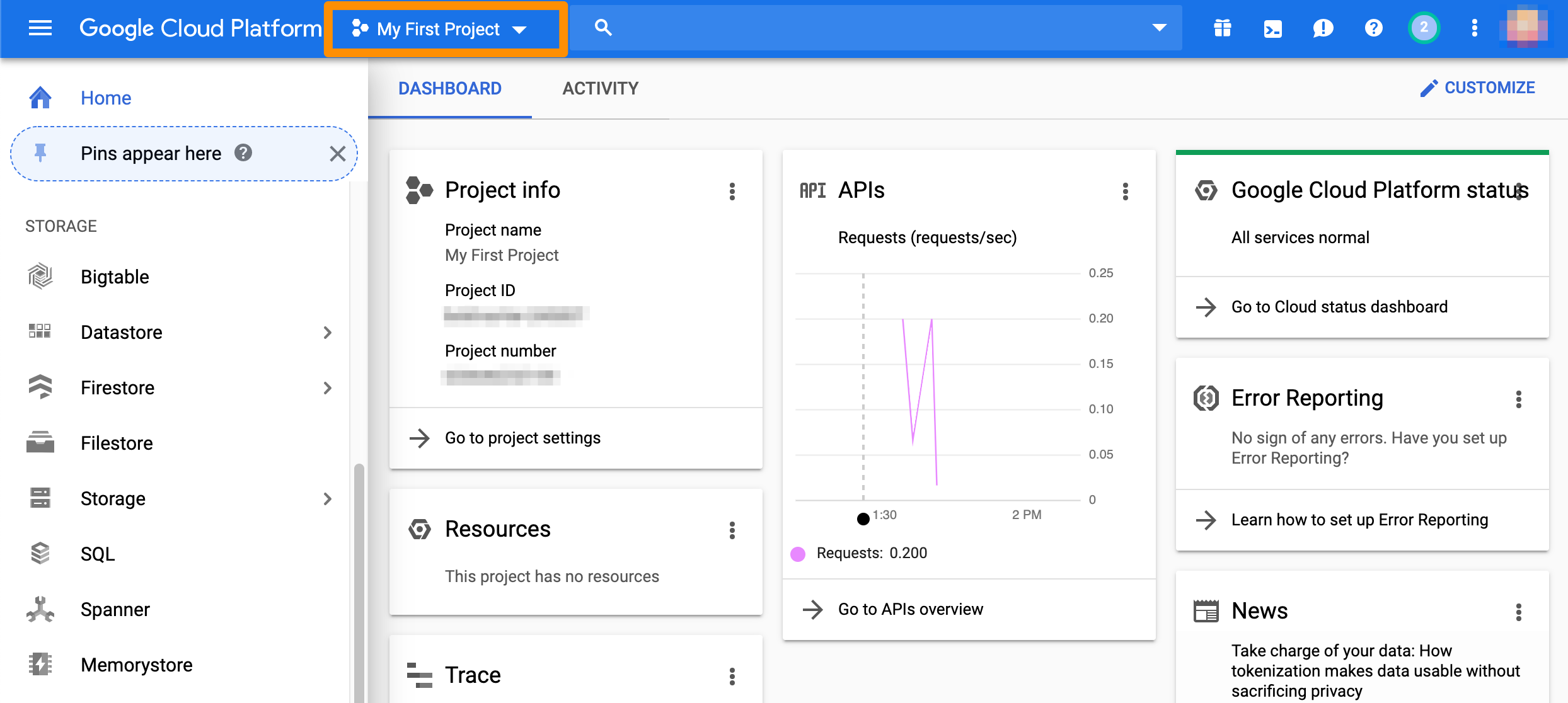Open the Help question mark icon
Screen dimensions: 1568x703
pyautogui.click(x=1373, y=28)
